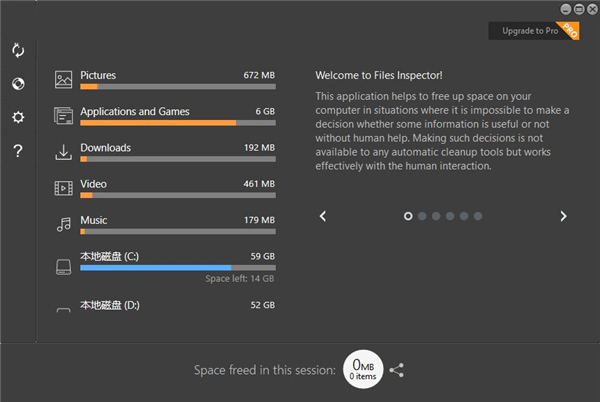
Task: Click the Downloads arrow icon
Action: coord(64,152)
